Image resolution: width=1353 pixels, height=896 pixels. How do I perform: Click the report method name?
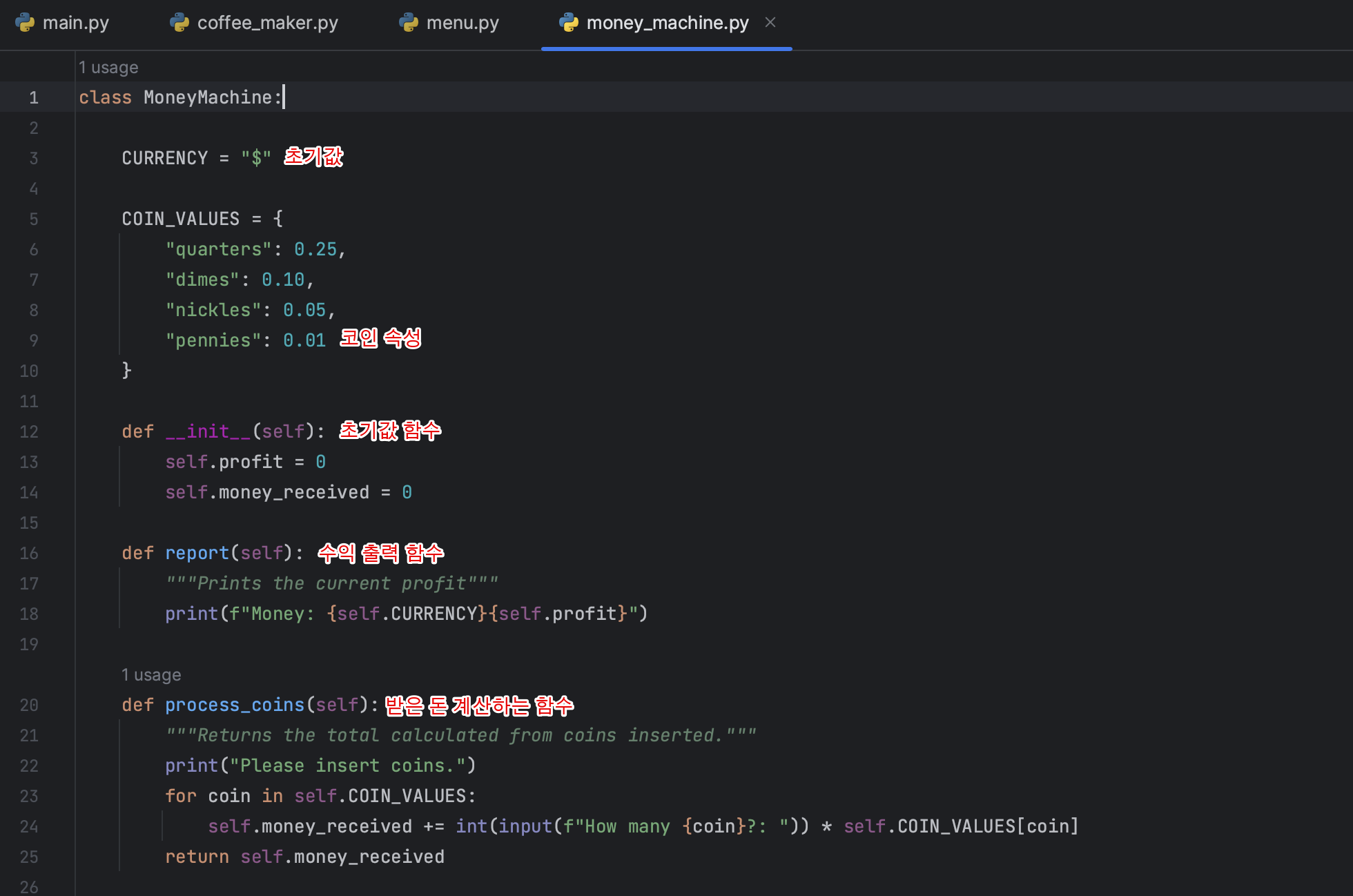pyautogui.click(x=197, y=554)
